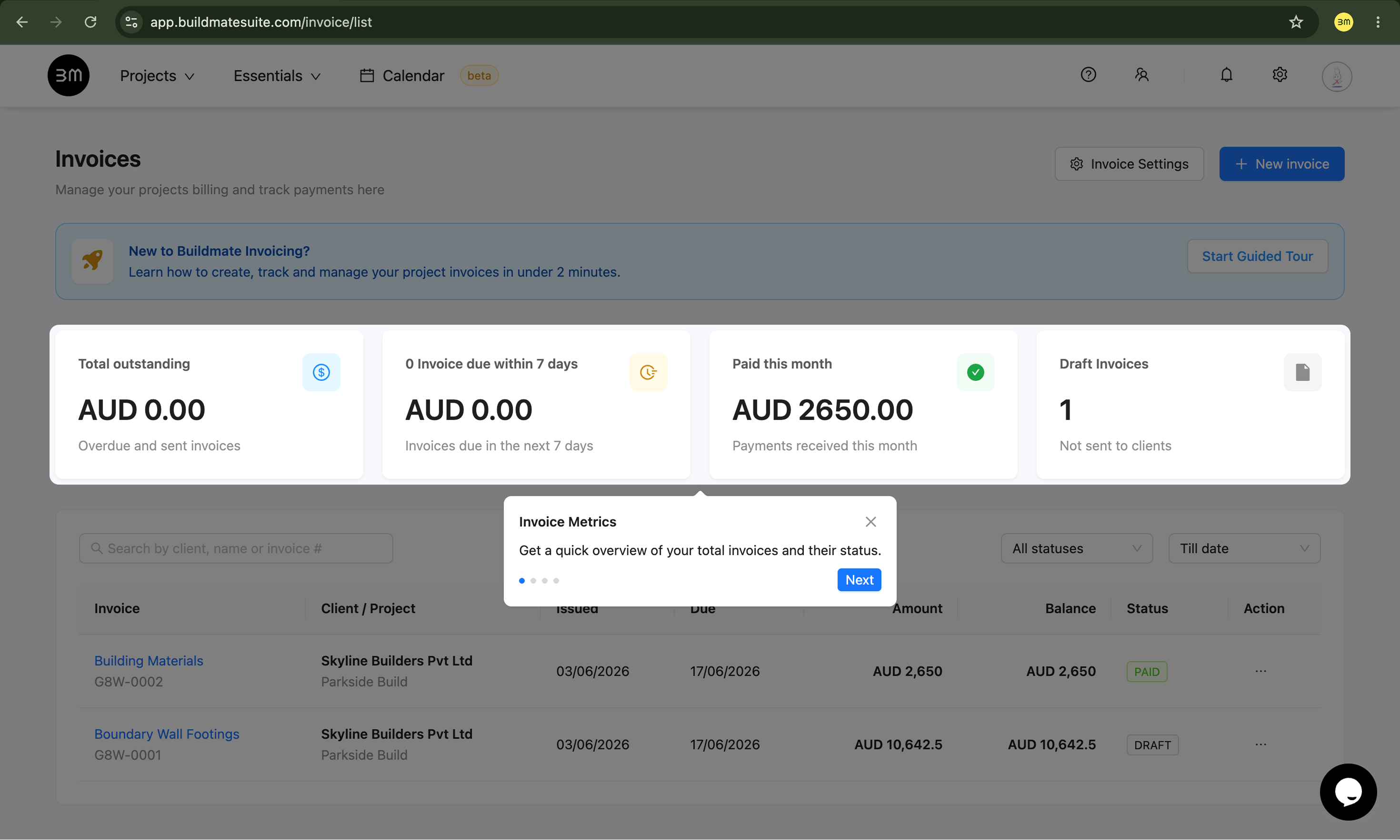This screenshot has width=1400, height=840.
Task: Open the Building Materials invoice link
Action: 149,660
